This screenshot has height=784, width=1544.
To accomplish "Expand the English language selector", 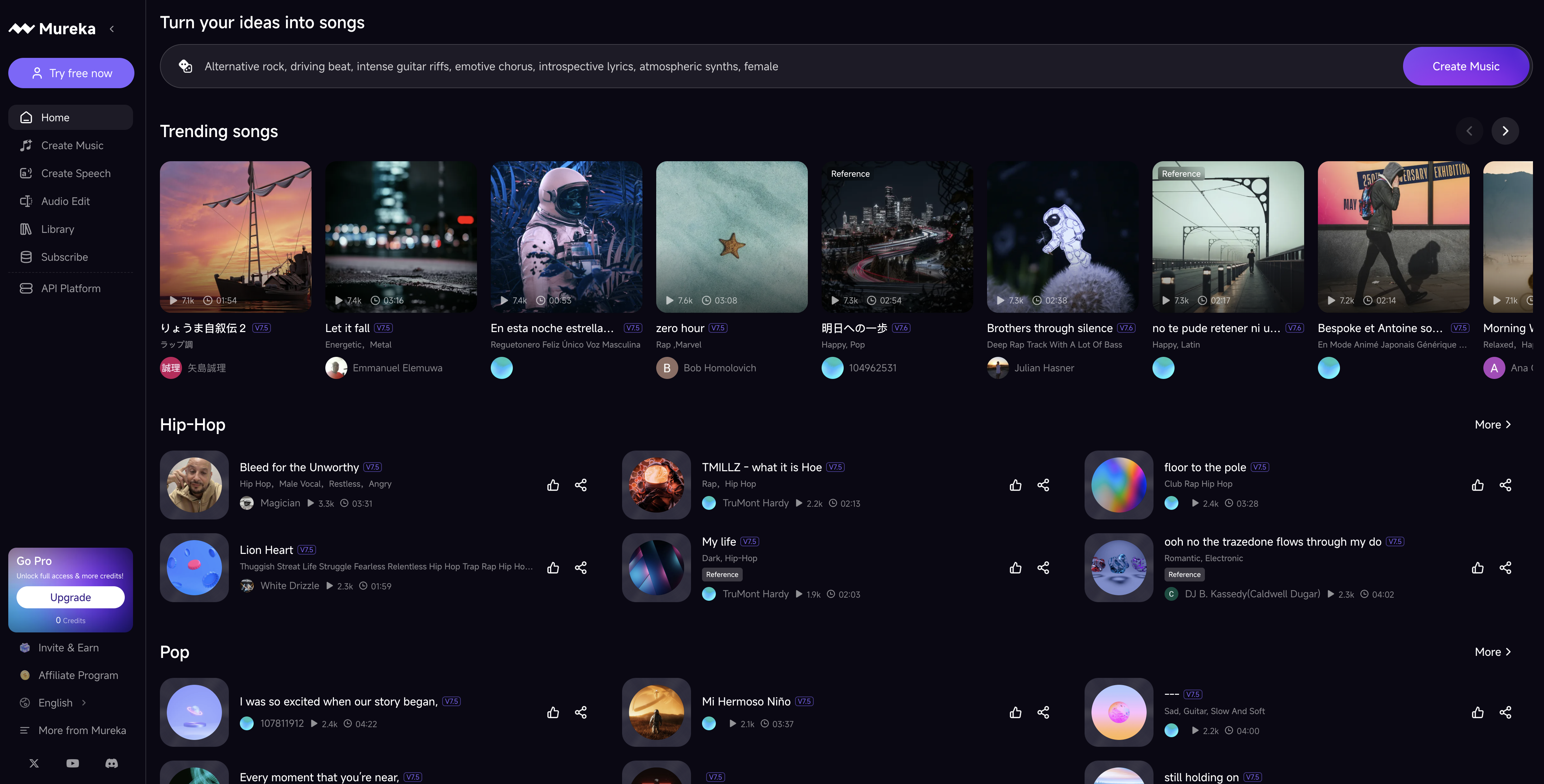I will (55, 703).
